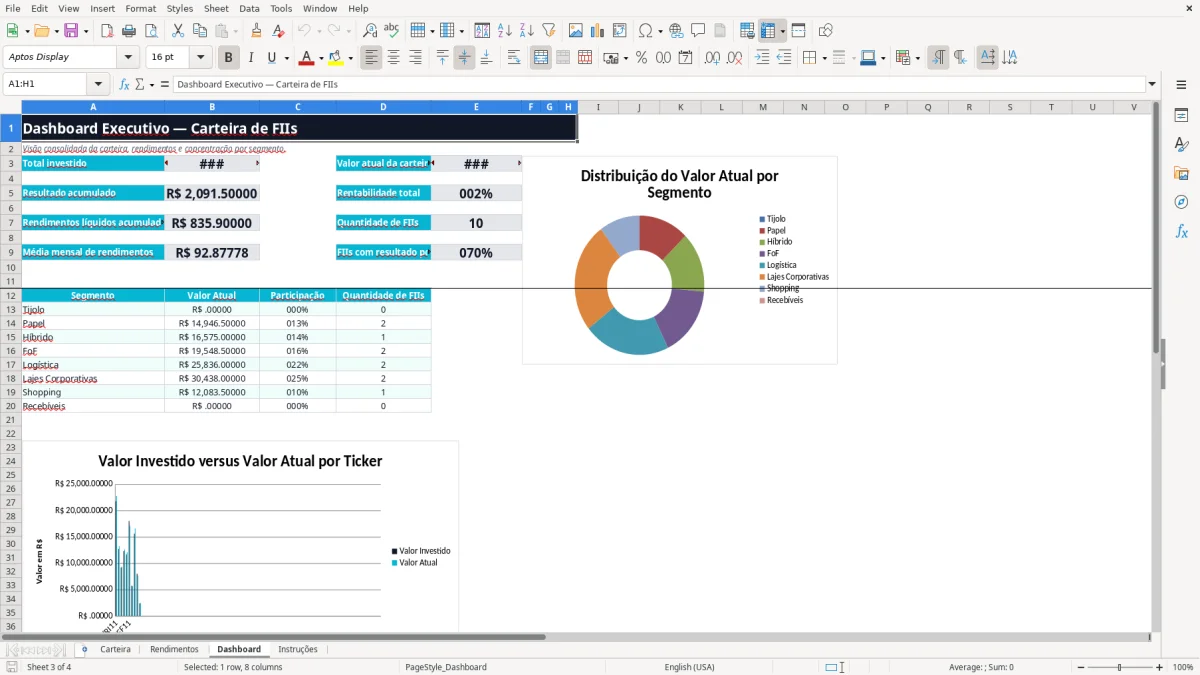This screenshot has width=1200, height=675.
Task: Open the font color dropdown arrow
Action: [x=321, y=58]
